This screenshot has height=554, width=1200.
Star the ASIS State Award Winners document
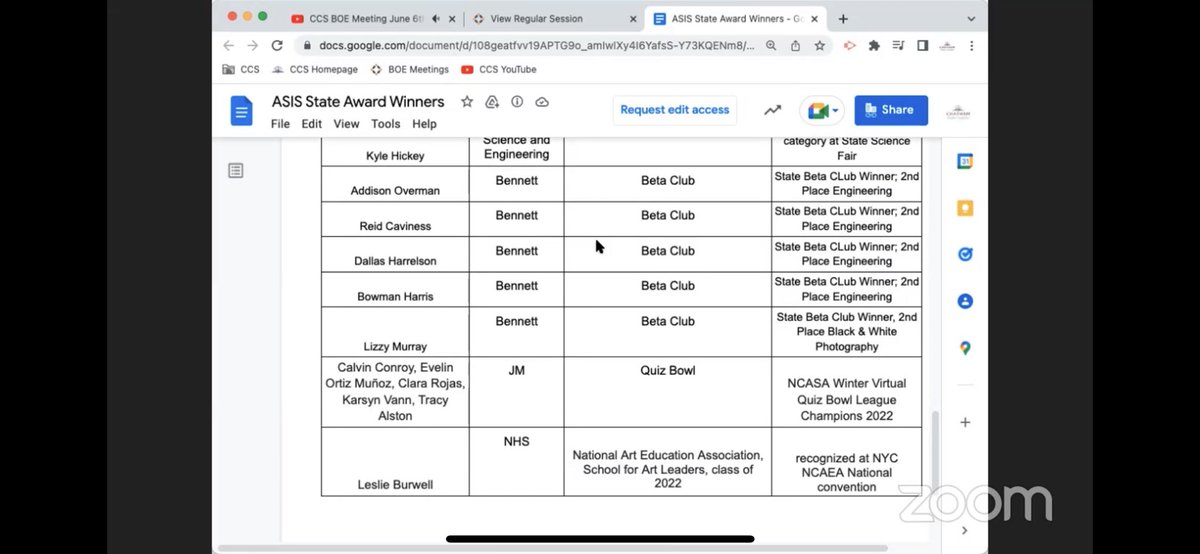coord(466,102)
